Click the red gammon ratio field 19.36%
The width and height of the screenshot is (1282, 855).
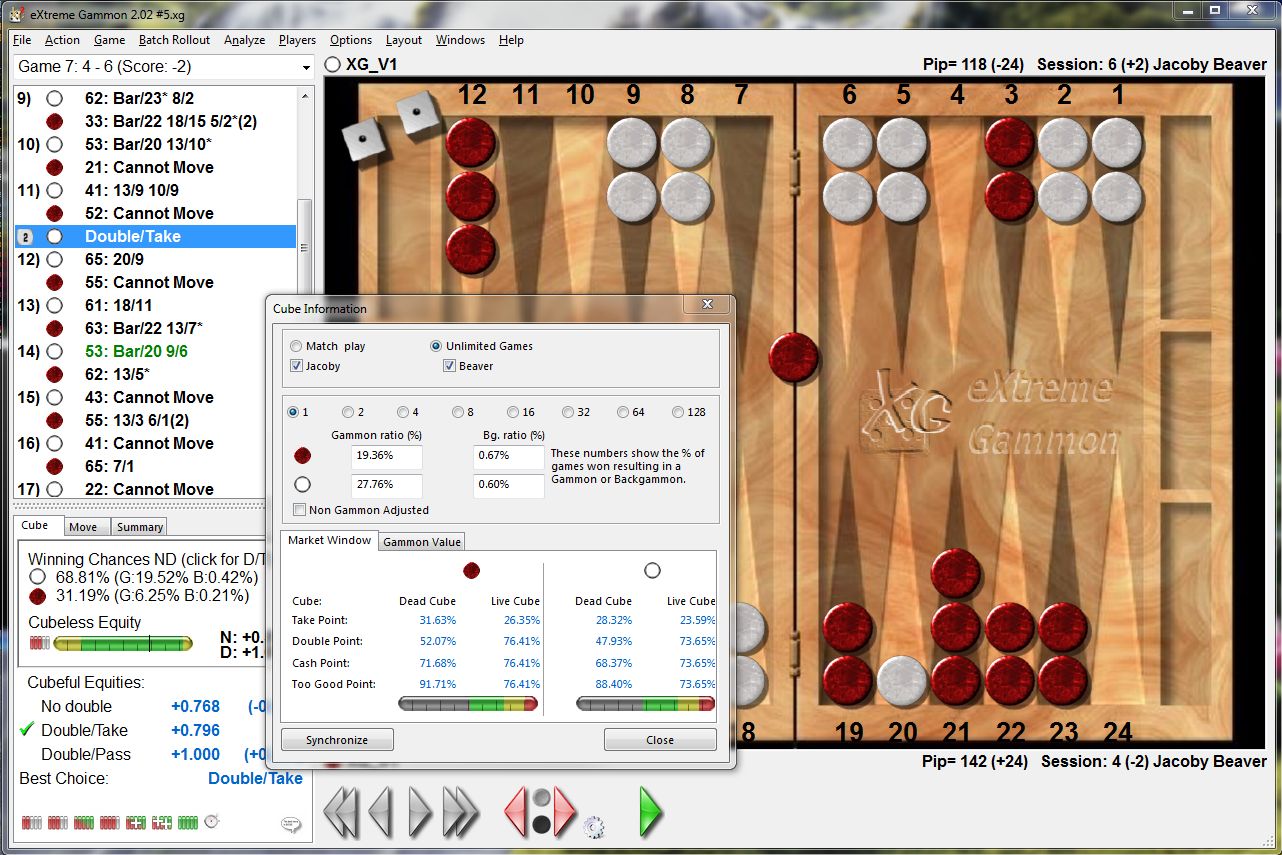tap(386, 456)
